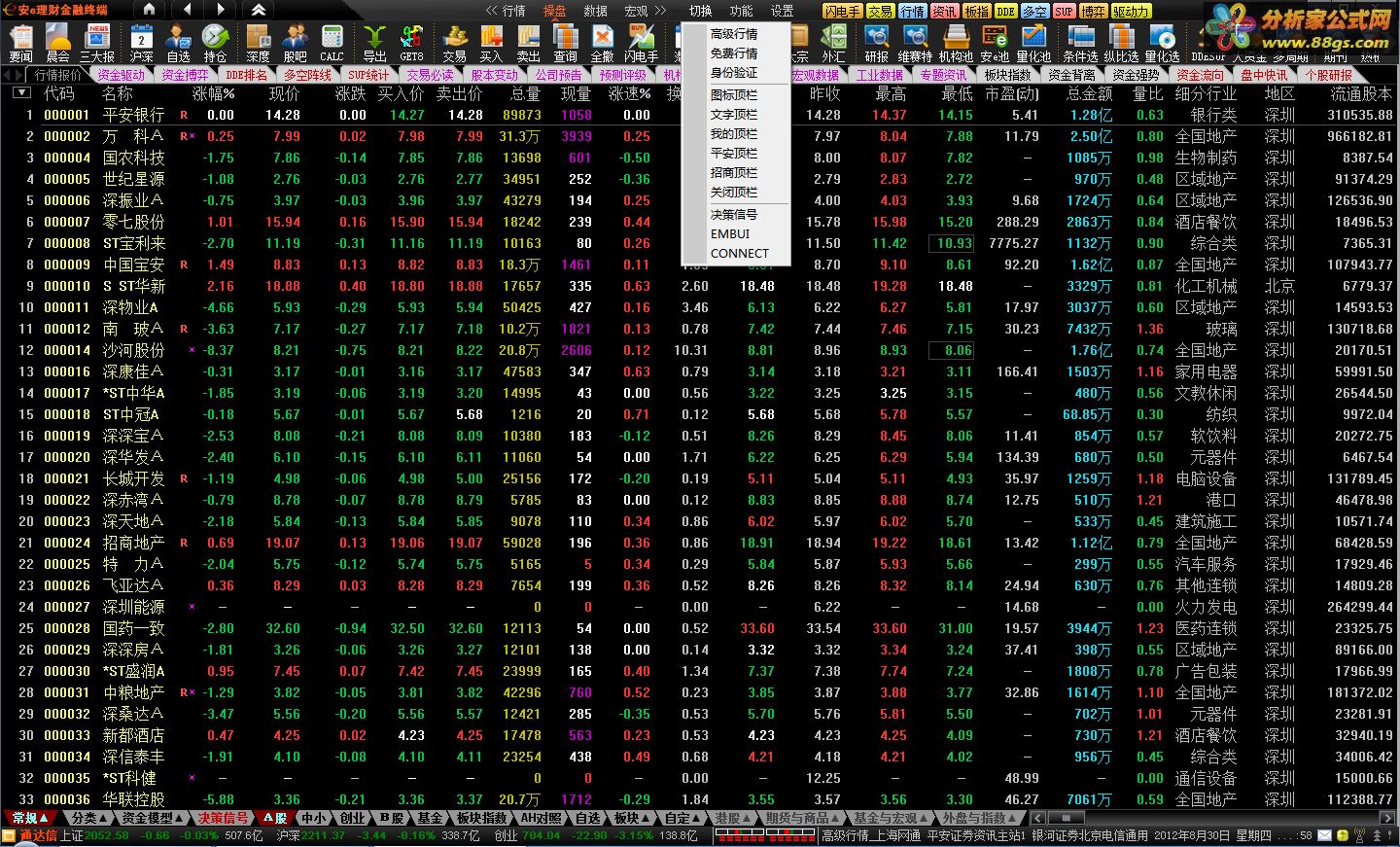Switch to the 个股研报 tab
This screenshot has height=847, width=1400.
pyautogui.click(x=1328, y=75)
